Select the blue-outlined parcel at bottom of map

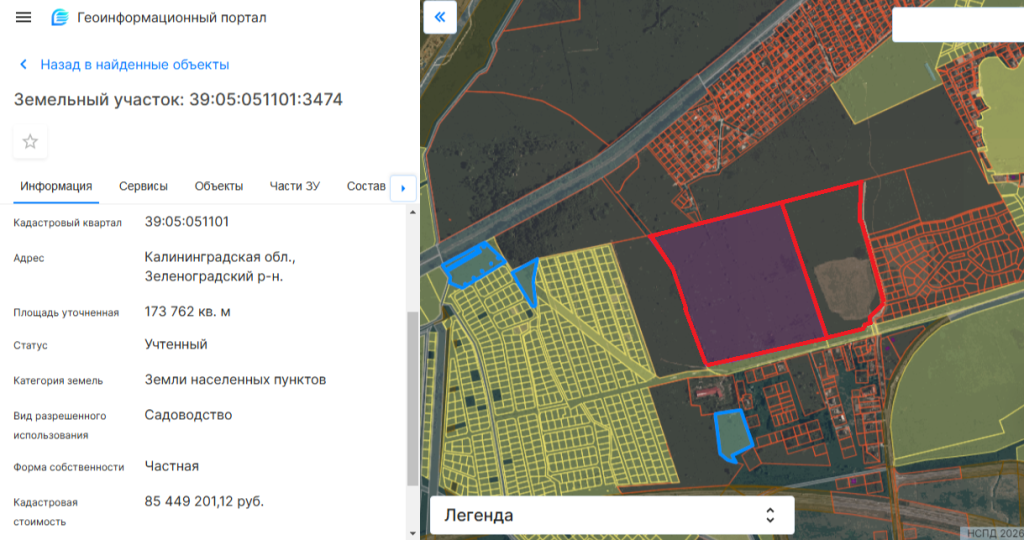point(733,433)
